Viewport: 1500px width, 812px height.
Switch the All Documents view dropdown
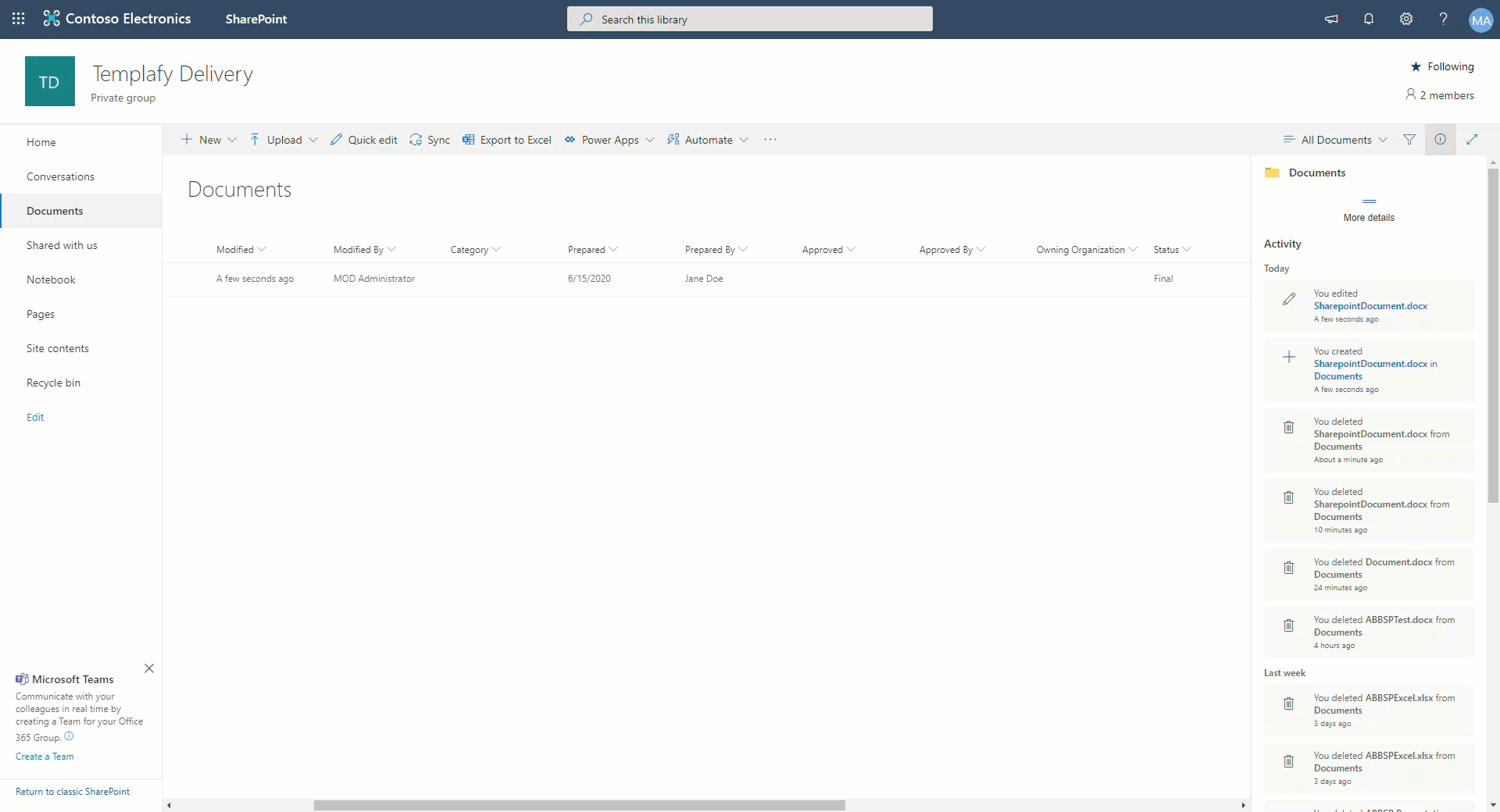[x=1335, y=140]
